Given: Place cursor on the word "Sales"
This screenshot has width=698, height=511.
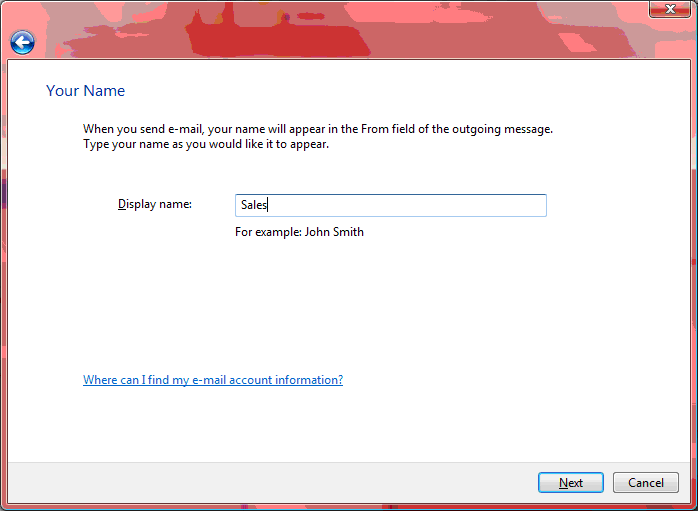Looking at the screenshot, I should pos(253,206).
